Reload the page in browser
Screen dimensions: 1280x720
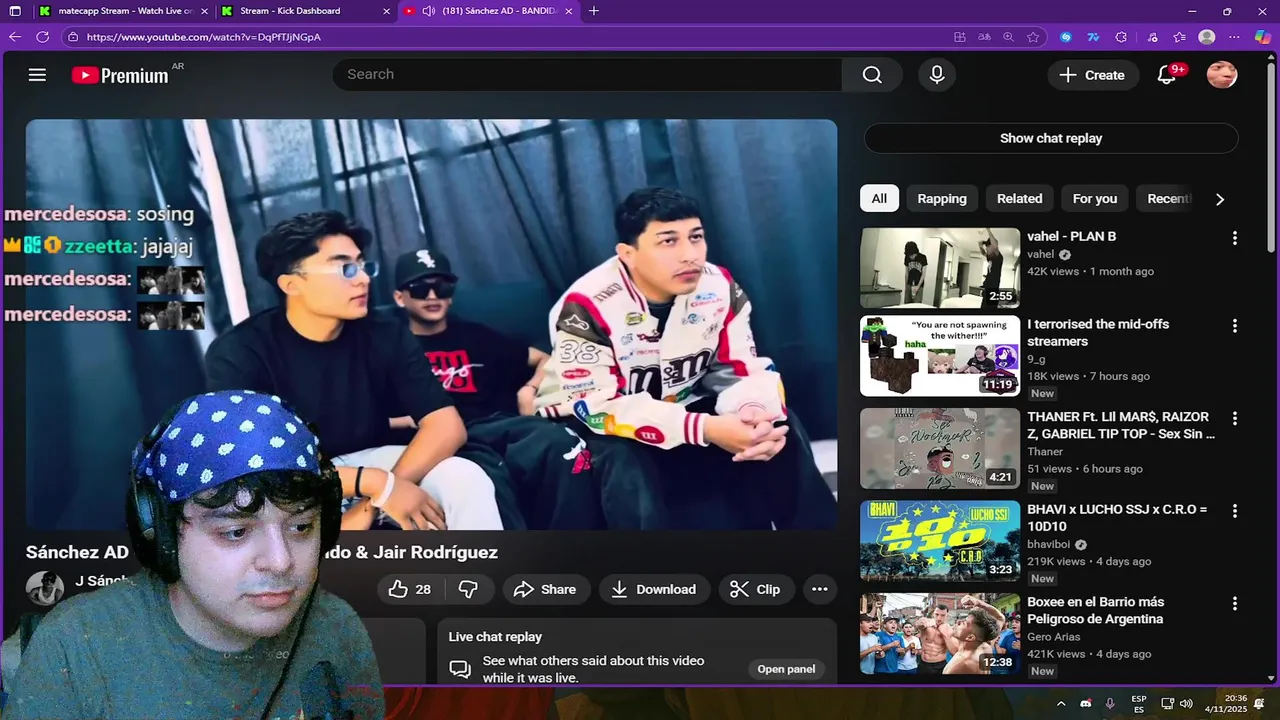click(42, 37)
